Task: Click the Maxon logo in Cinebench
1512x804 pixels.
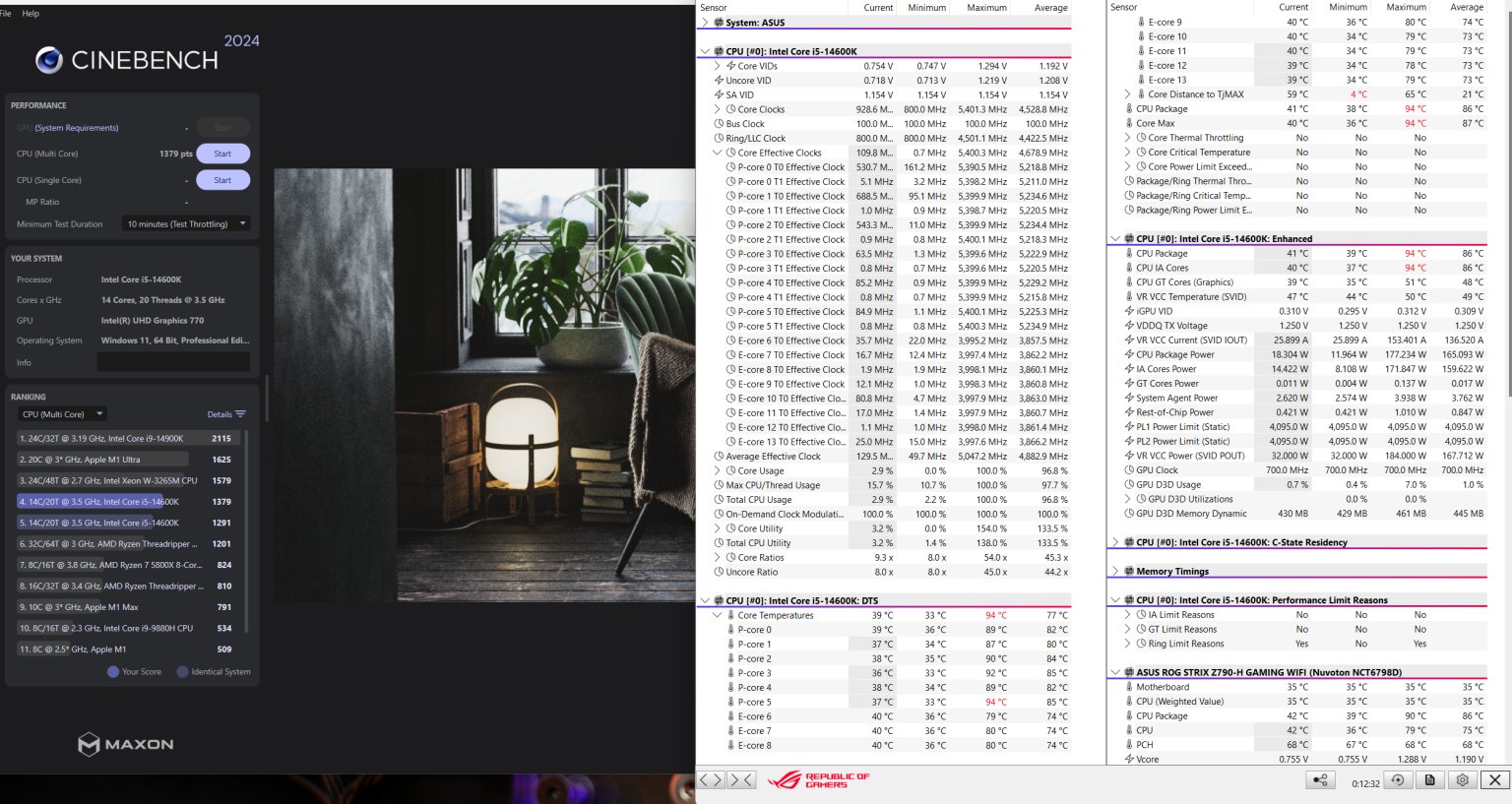Action: [x=126, y=744]
